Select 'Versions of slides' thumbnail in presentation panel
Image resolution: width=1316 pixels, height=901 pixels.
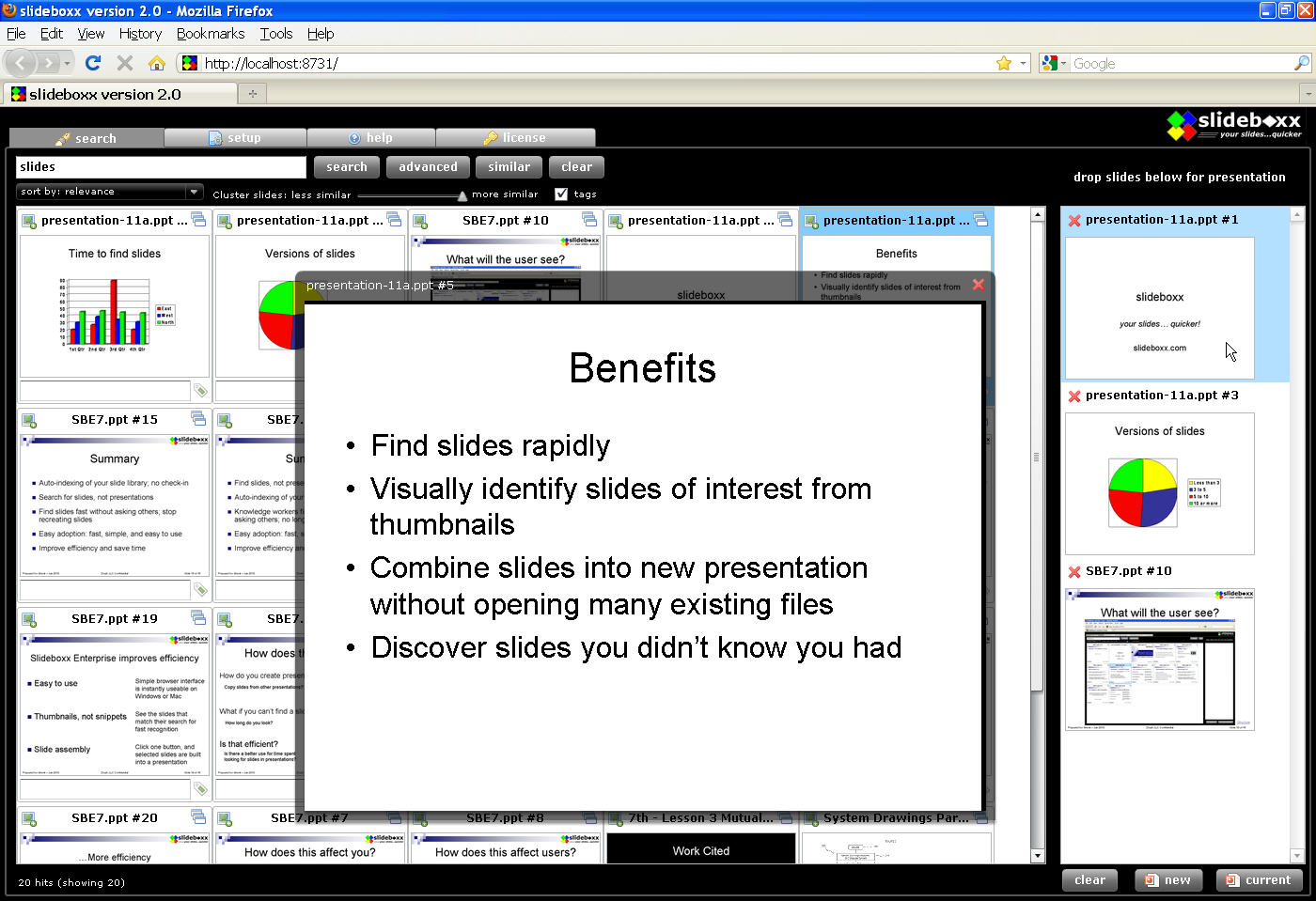tap(1159, 484)
